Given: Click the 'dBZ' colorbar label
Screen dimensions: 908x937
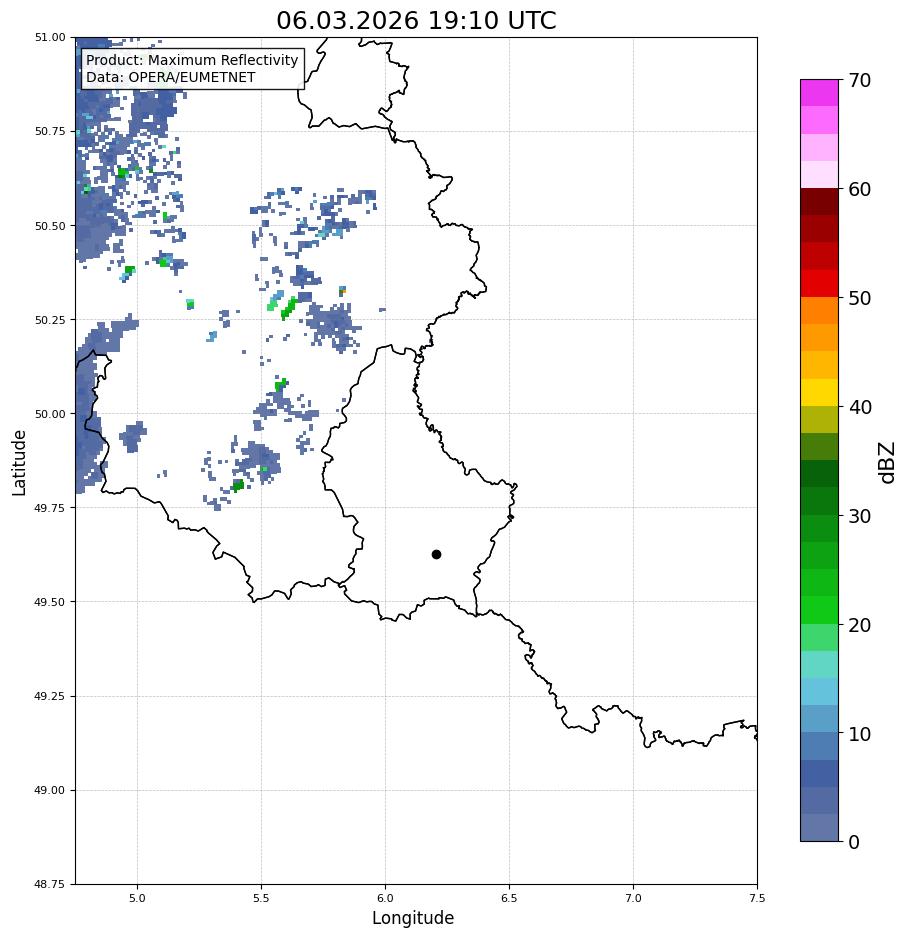Looking at the screenshot, I should click(888, 463).
